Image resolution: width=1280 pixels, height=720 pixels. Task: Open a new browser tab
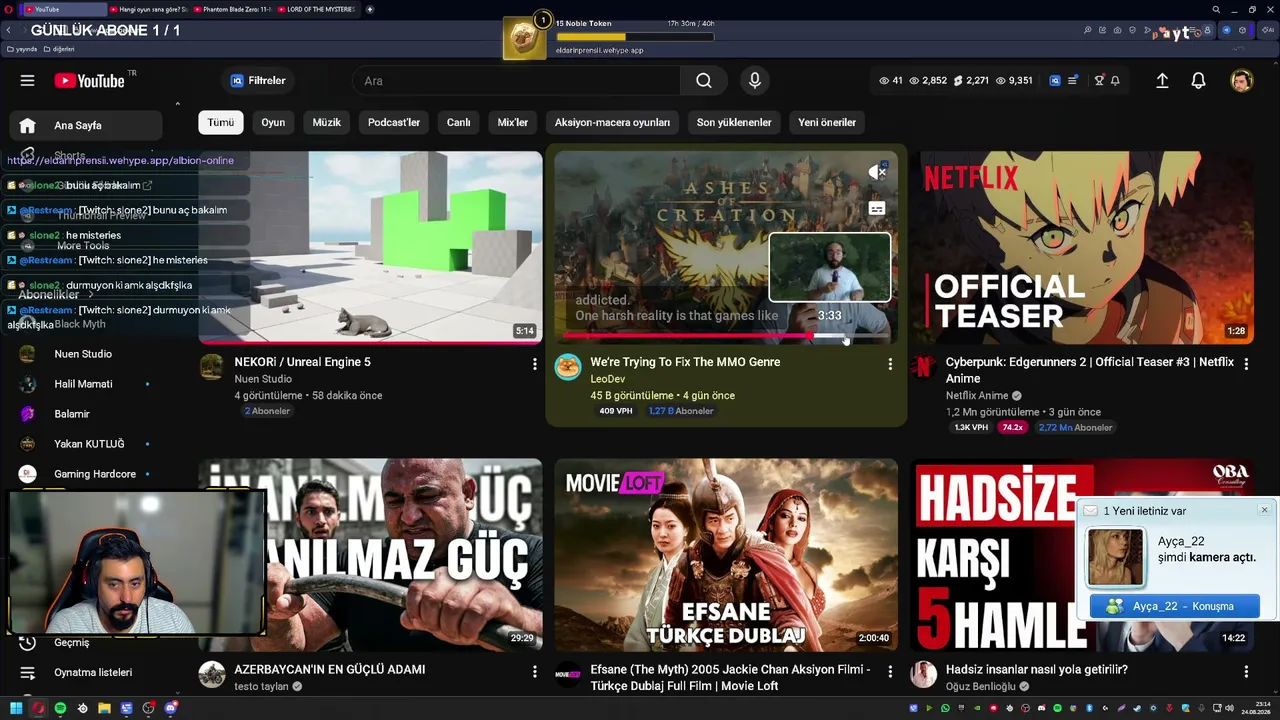(370, 9)
